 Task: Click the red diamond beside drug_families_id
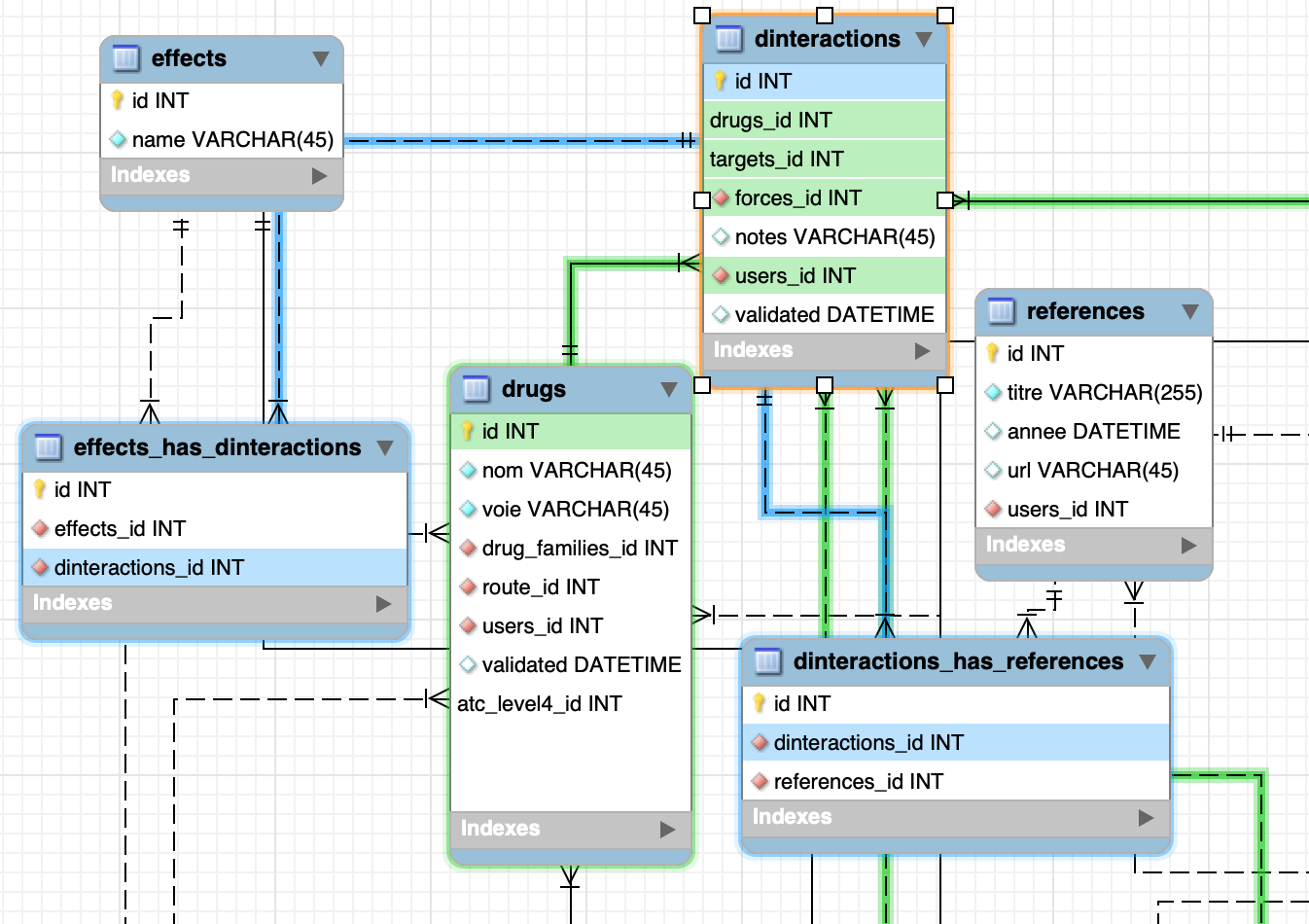(468, 548)
